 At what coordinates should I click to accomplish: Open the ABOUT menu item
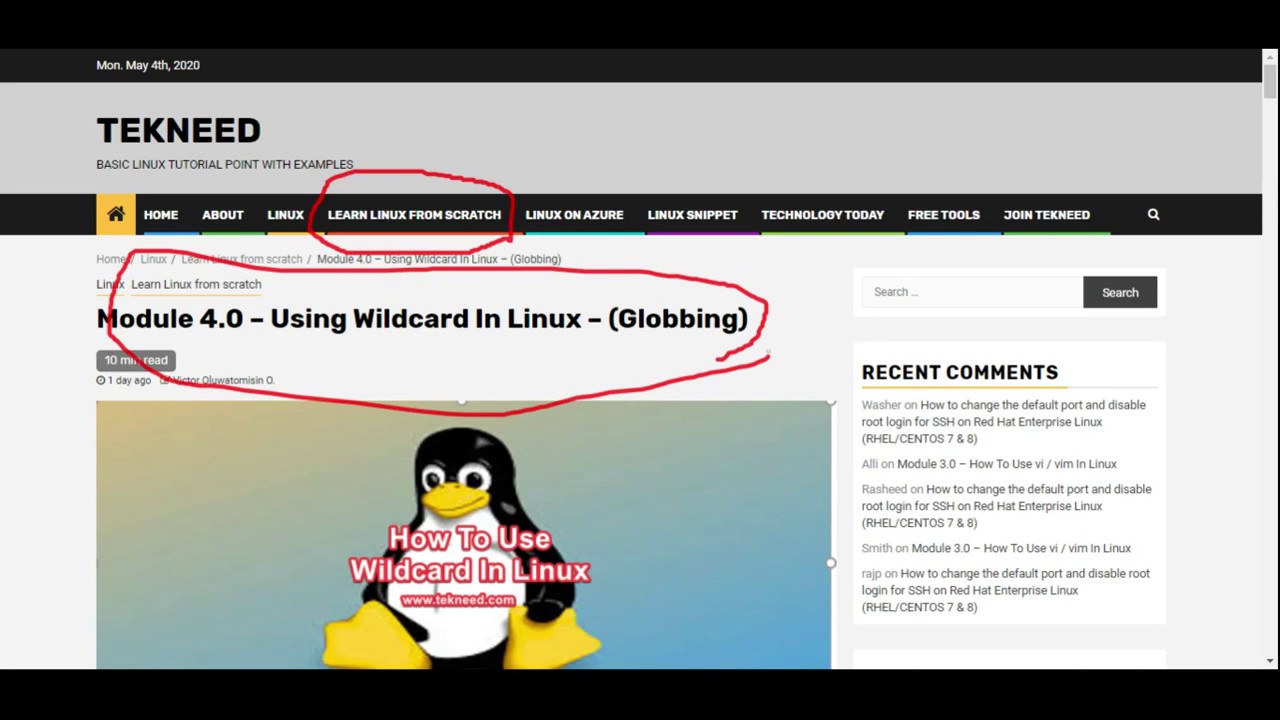222,215
